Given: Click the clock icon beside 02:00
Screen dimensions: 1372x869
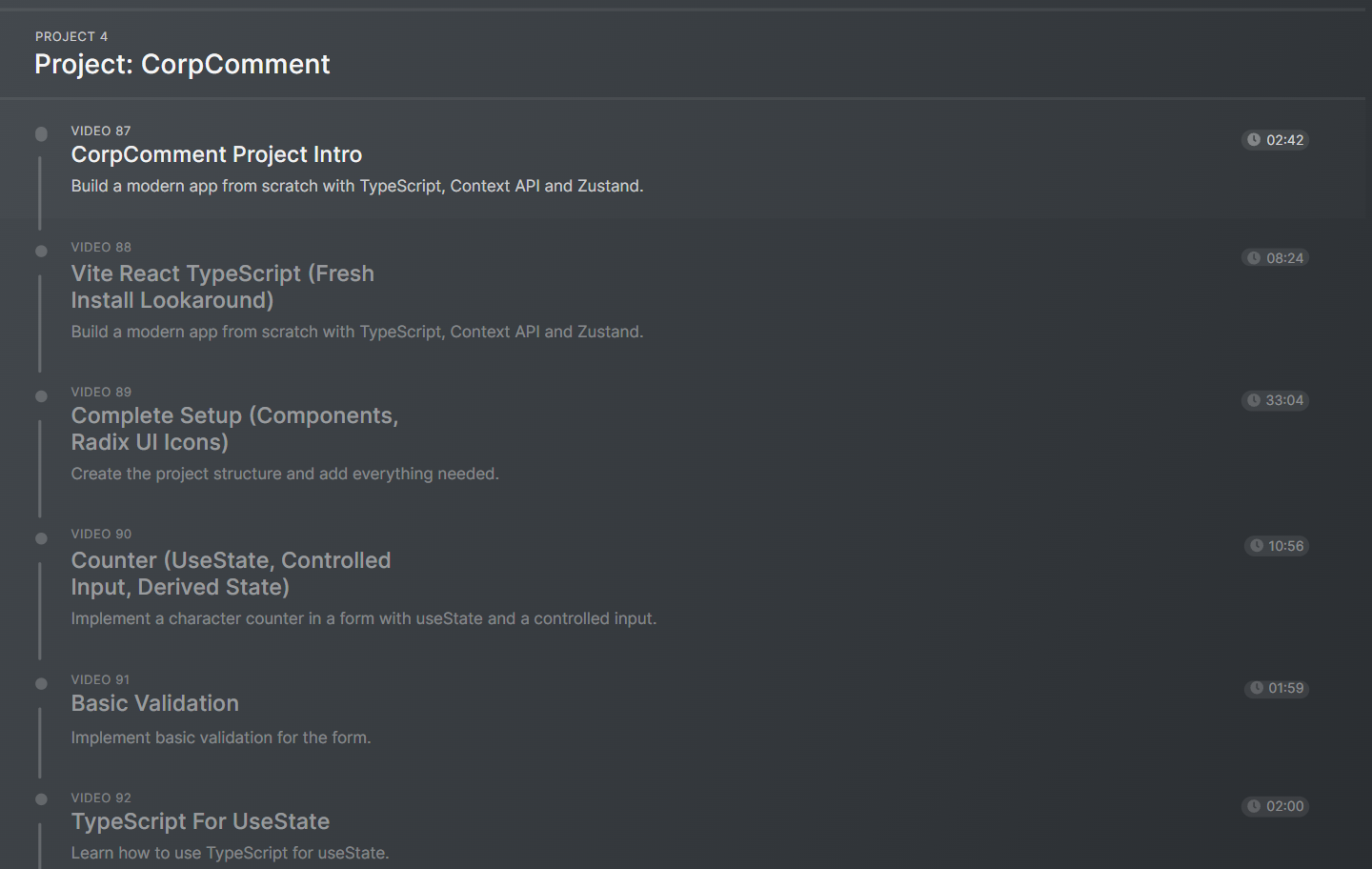Looking at the screenshot, I should (x=1254, y=806).
